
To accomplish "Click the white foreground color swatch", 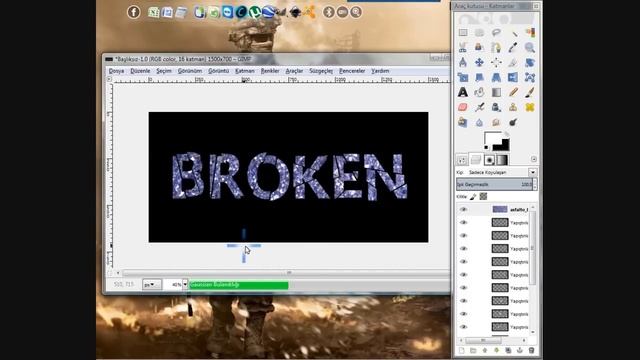I will (x=492, y=138).
